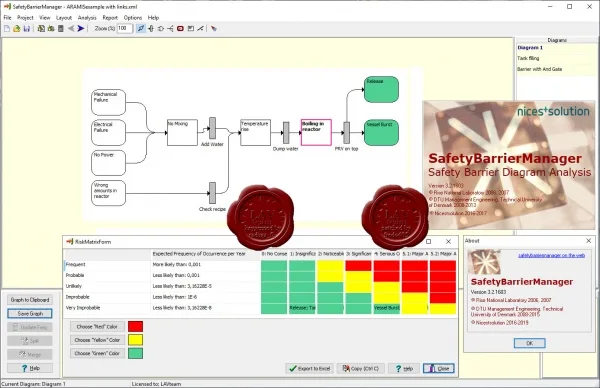Click the Save diskette toolbar icon
This screenshot has width=600, height=388.
[26, 29]
